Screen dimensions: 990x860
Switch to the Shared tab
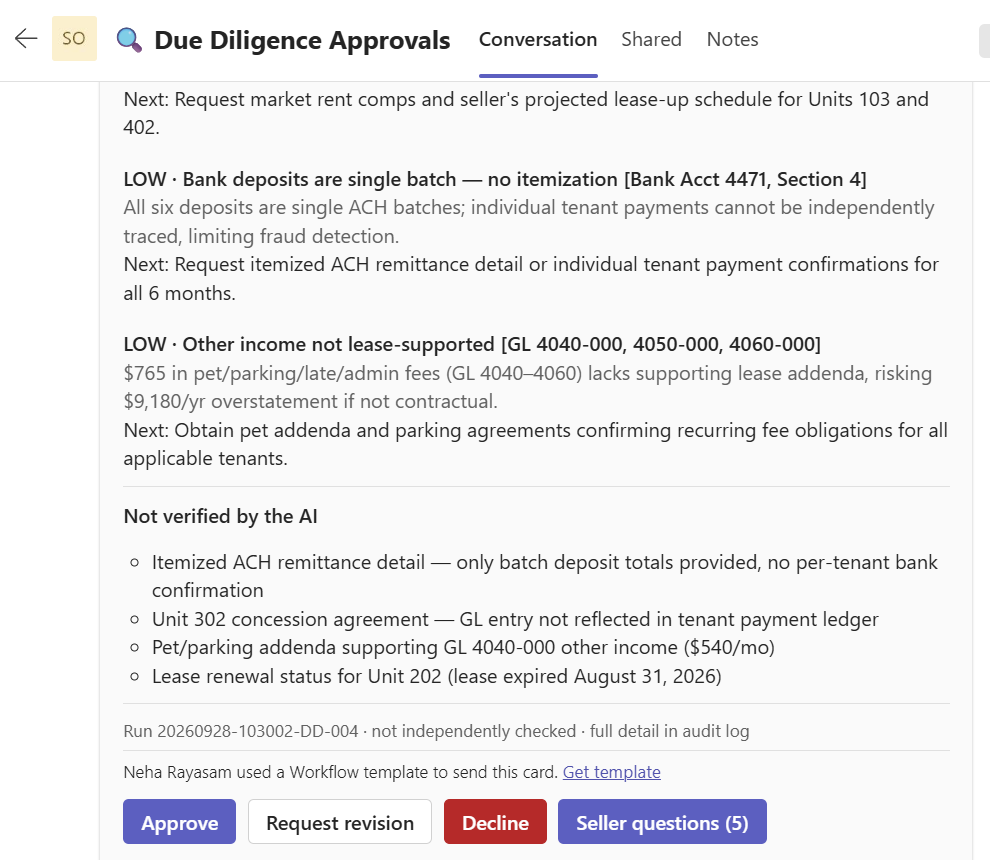pyautogui.click(x=651, y=39)
